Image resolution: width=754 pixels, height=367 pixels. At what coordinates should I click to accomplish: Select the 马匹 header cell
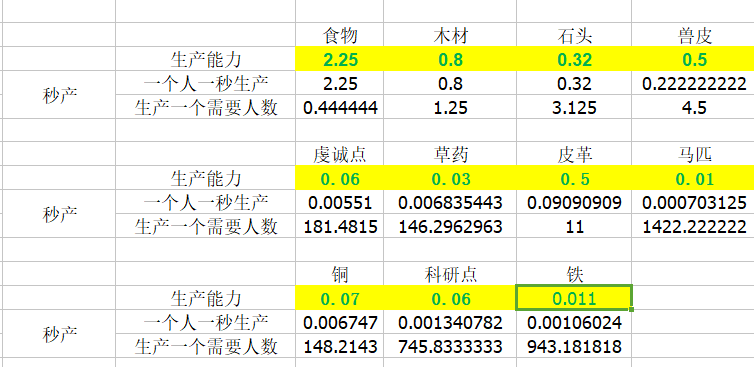tap(693, 154)
